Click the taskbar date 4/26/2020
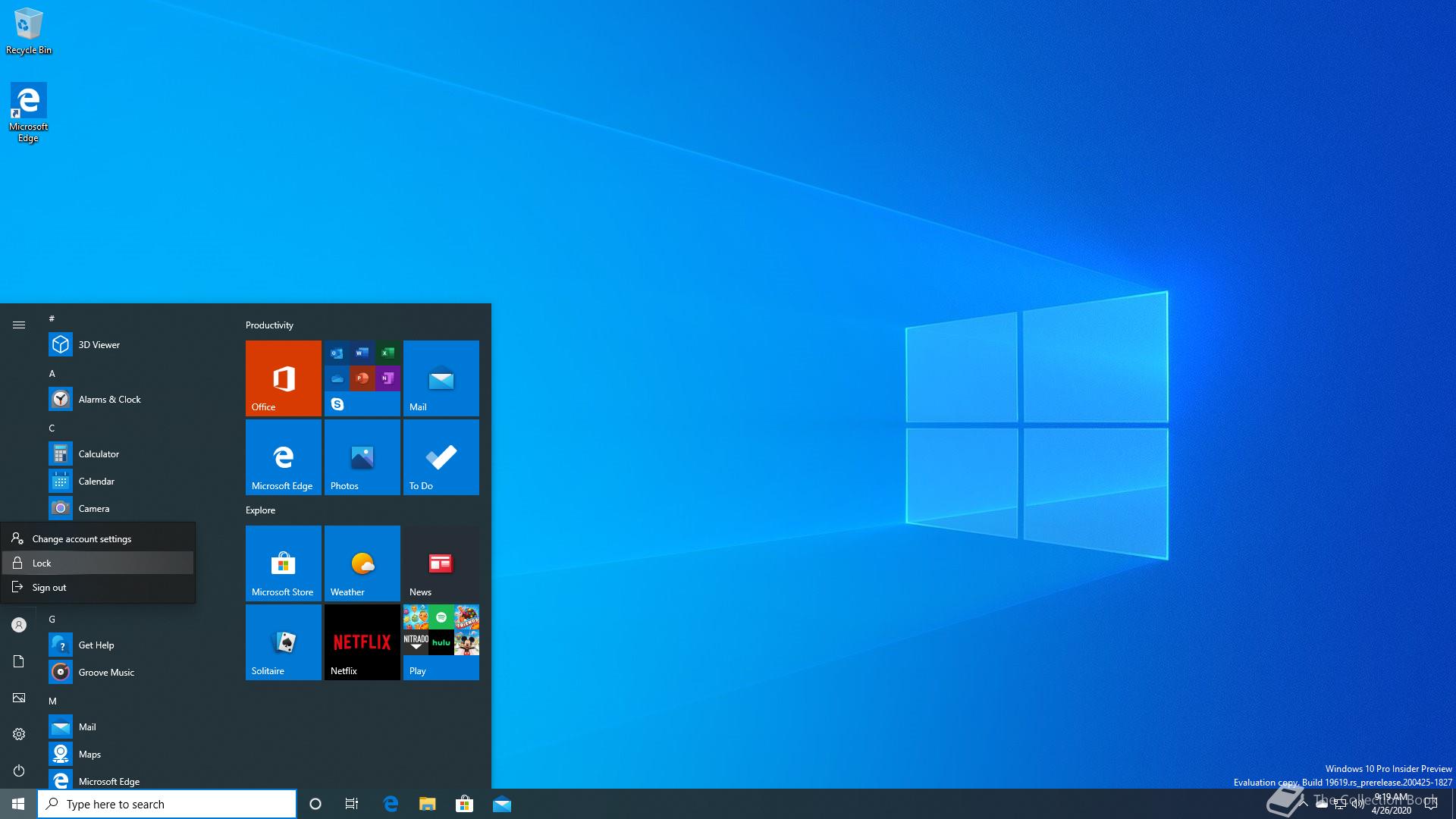Screen dimensions: 1456x819 [x=1391, y=811]
